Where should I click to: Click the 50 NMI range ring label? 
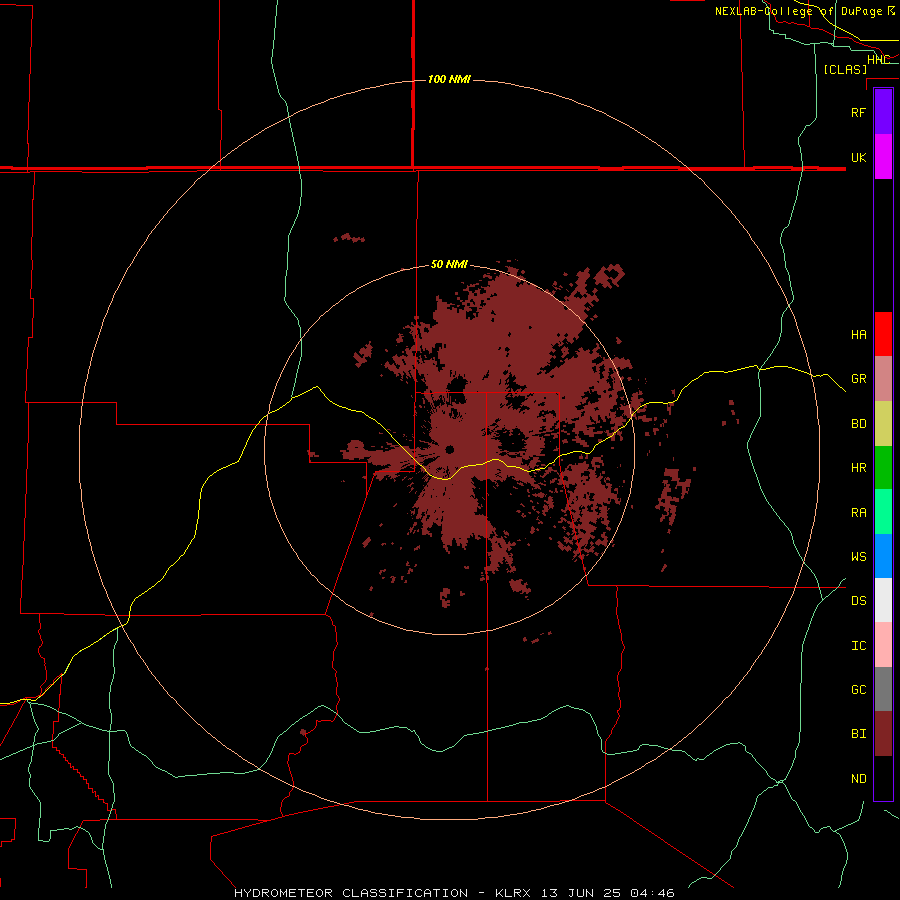coord(449,265)
